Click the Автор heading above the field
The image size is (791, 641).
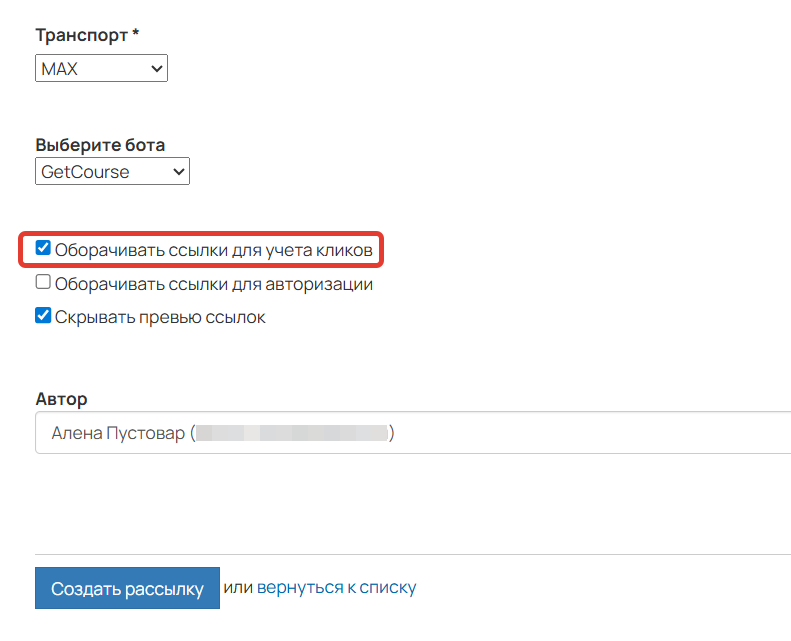click(x=61, y=399)
